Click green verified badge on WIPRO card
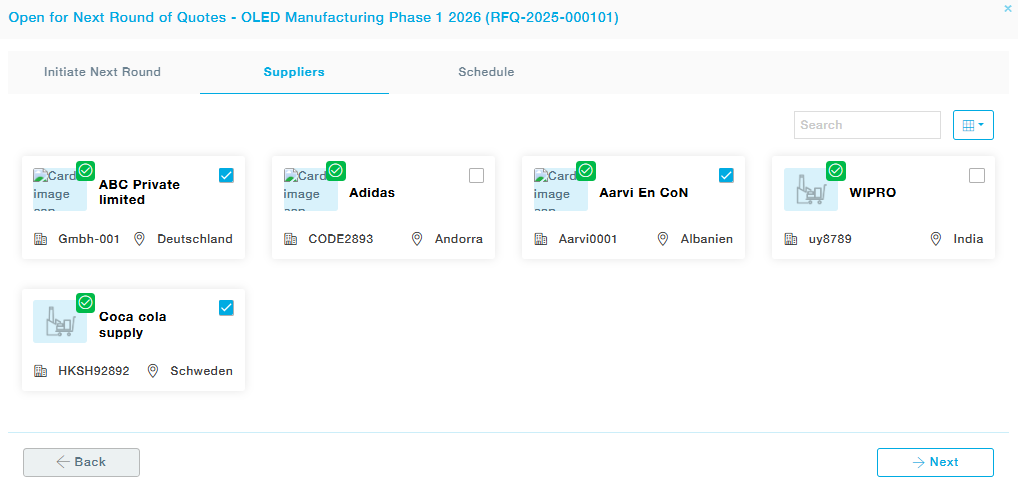 [836, 170]
